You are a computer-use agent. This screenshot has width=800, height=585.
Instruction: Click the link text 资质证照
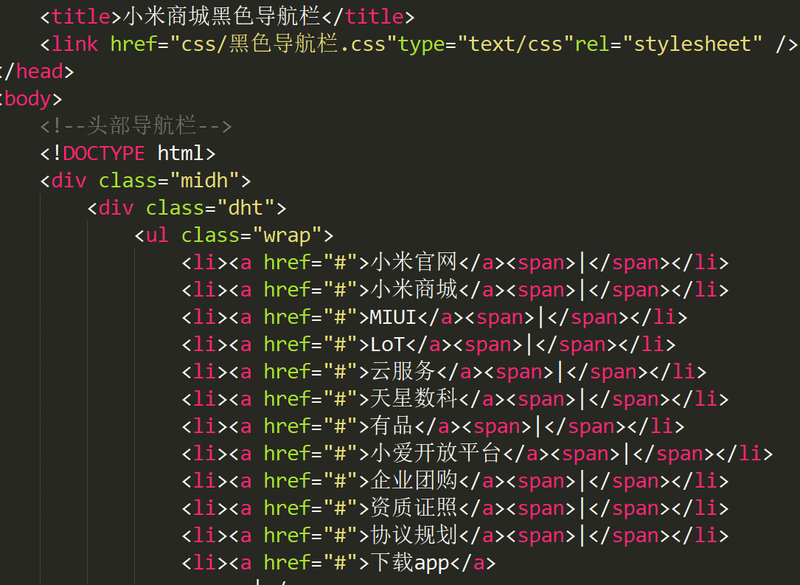pyautogui.click(x=413, y=508)
